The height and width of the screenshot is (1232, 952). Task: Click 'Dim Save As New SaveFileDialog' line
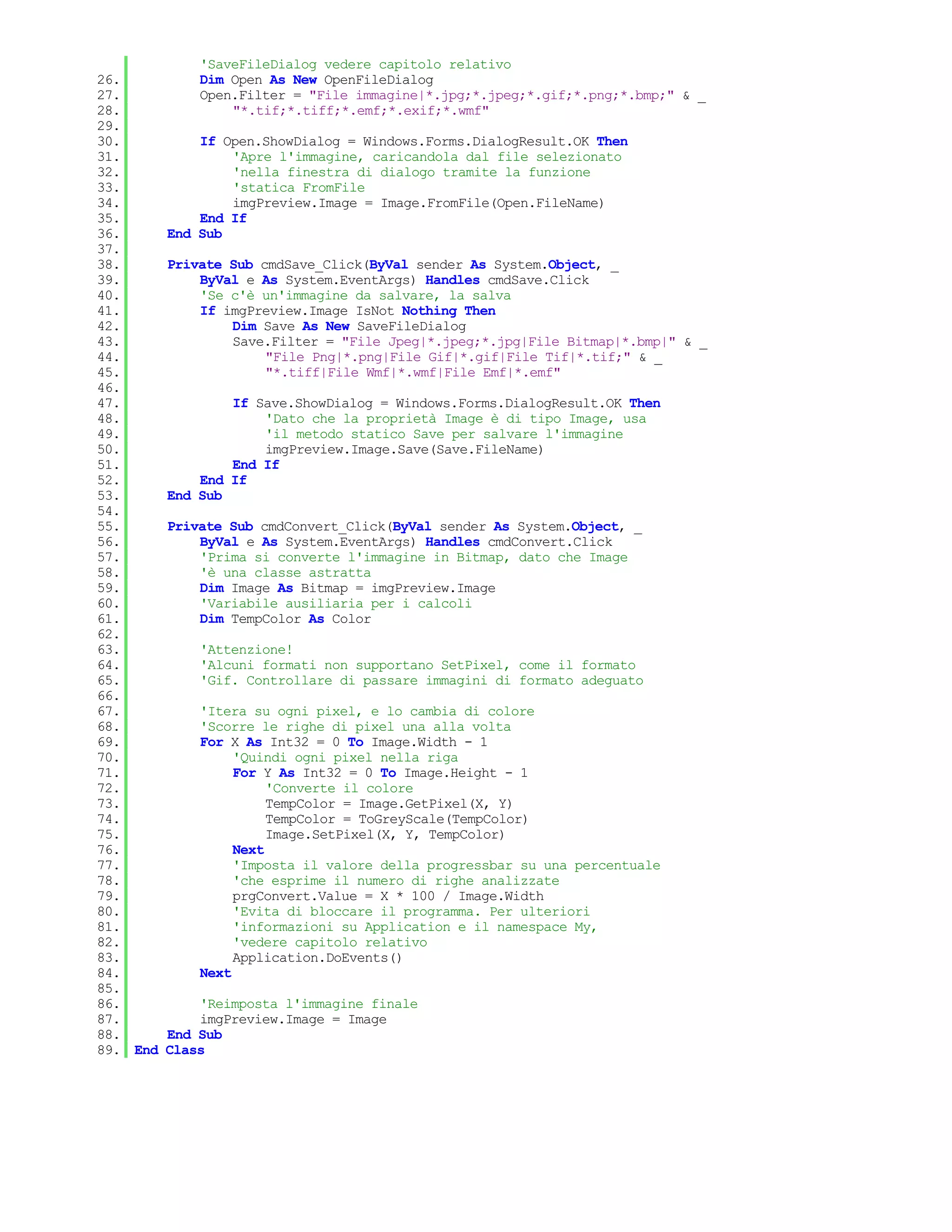[x=349, y=327]
